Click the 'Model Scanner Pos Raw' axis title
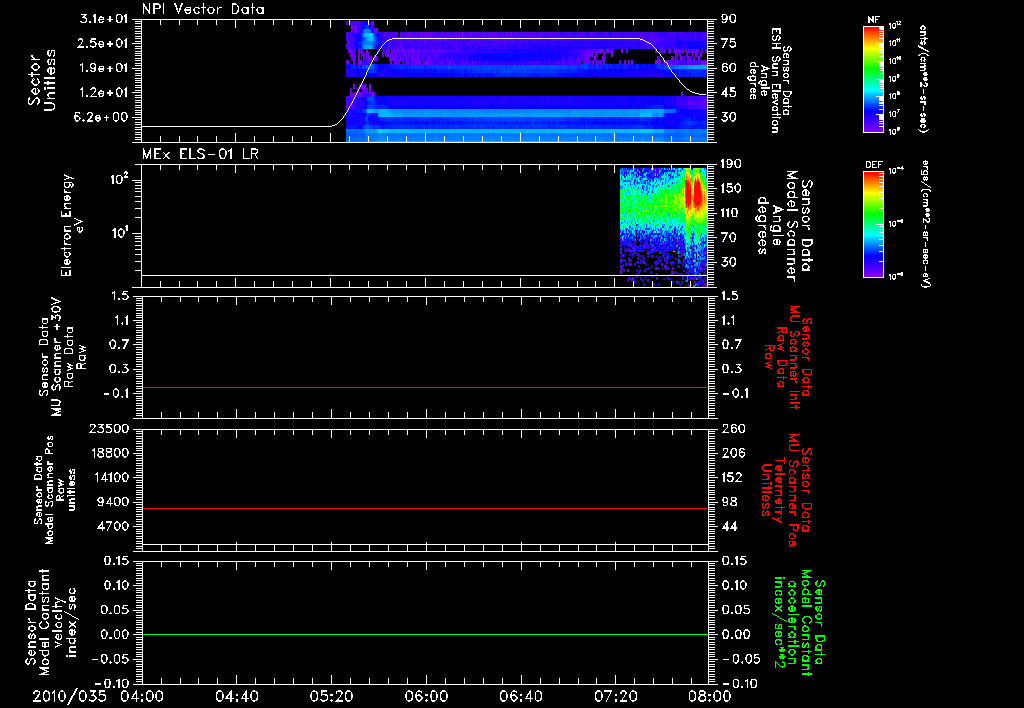1024x708 pixels. (x=55, y=490)
